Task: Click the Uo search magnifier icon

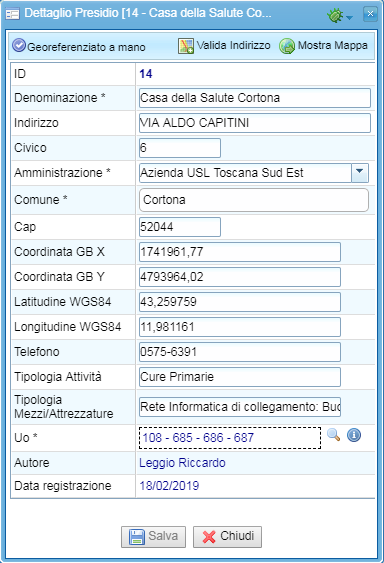Action: click(334, 435)
